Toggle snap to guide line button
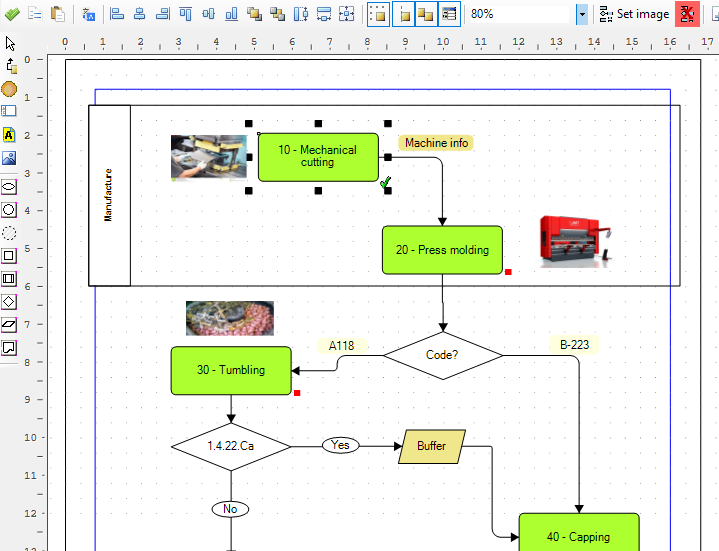Image resolution: width=719 pixels, height=551 pixels. (404, 14)
